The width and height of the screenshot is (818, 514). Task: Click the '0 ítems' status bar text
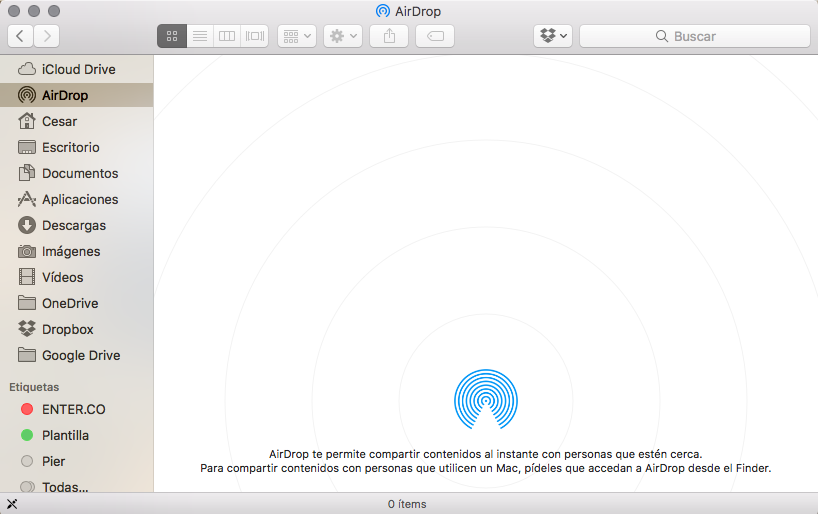click(407, 504)
